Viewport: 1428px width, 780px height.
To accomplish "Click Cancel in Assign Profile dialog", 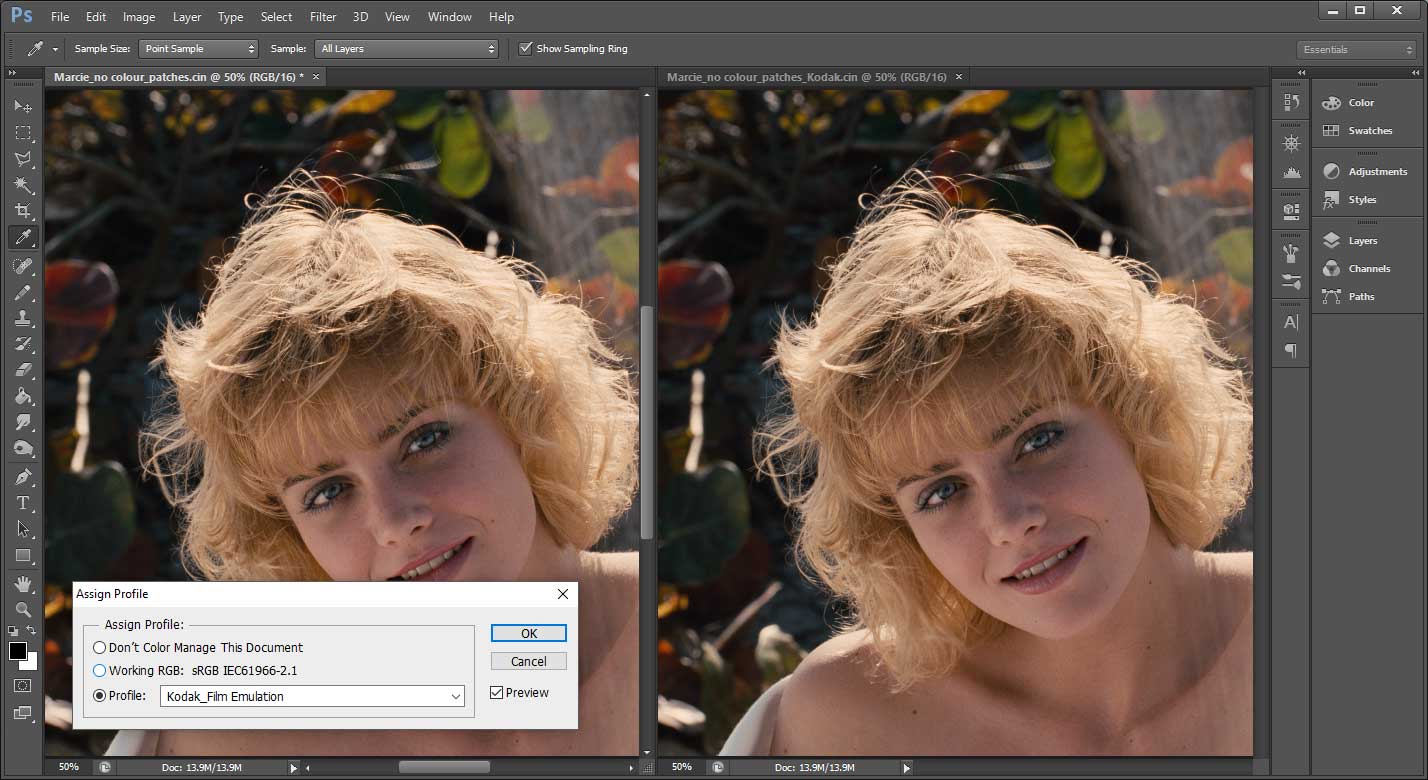I will click(529, 661).
